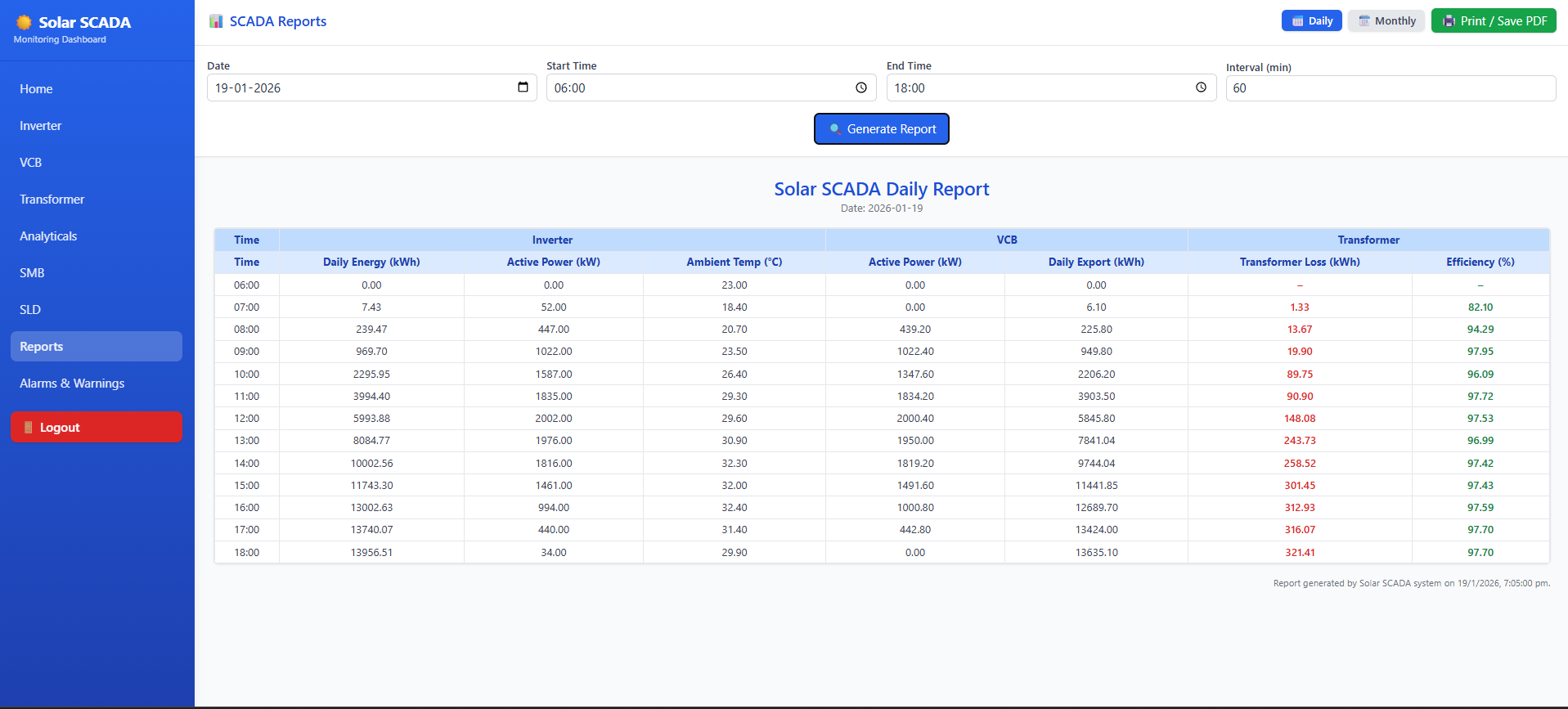
Task: Select the 12:00 row in report table
Action: coord(246,419)
